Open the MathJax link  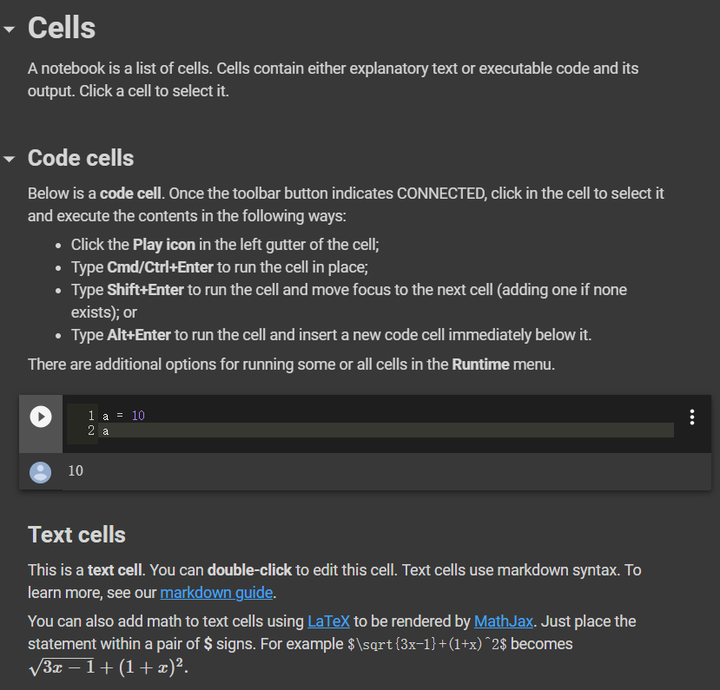(x=504, y=621)
